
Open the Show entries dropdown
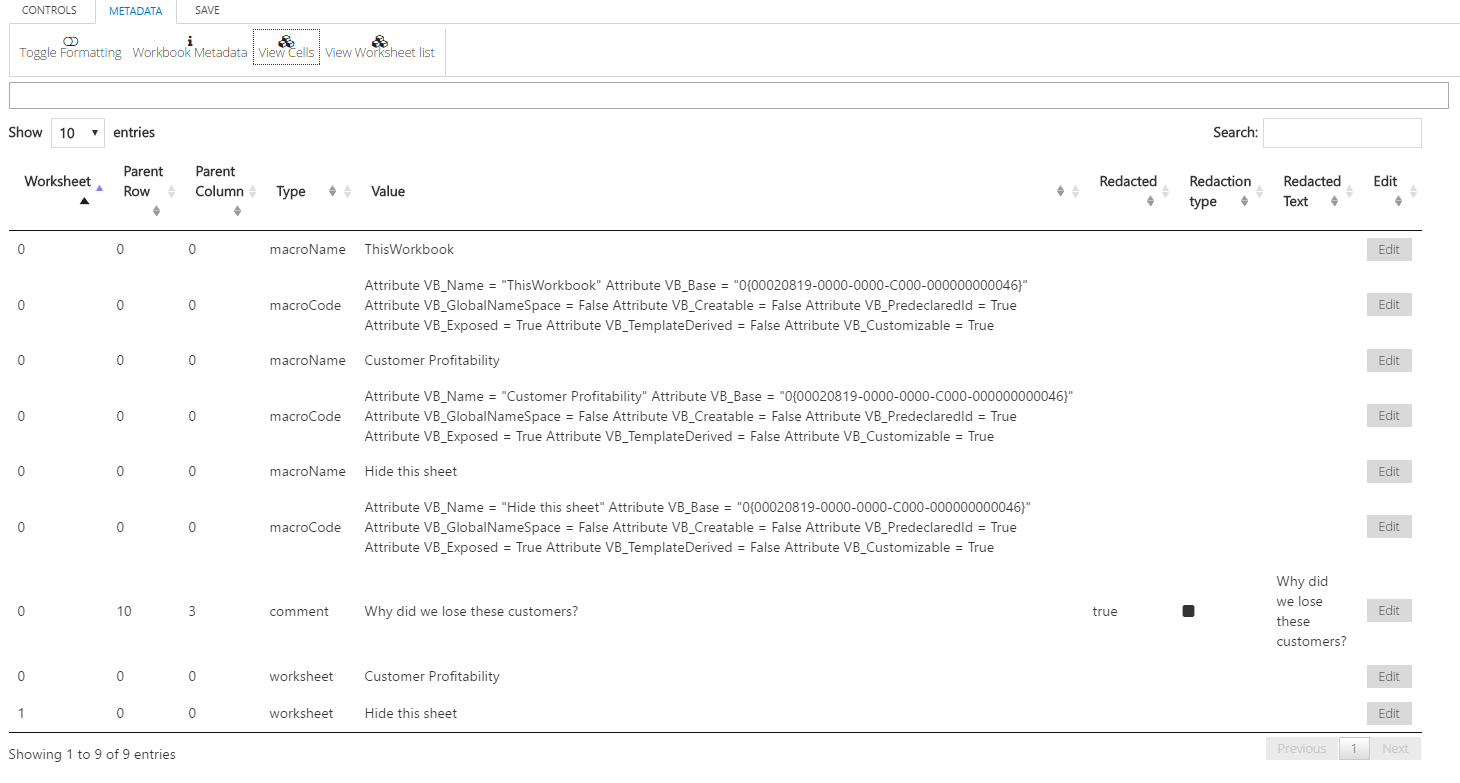pyautogui.click(x=78, y=133)
